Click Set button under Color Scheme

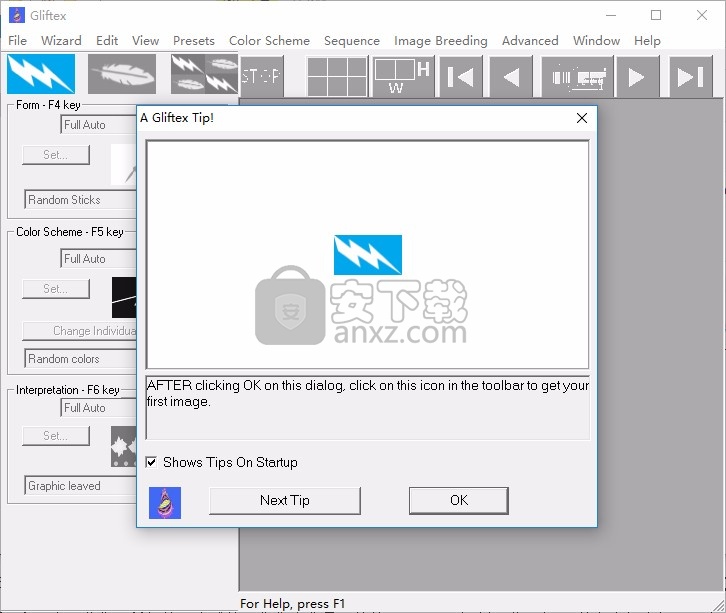56,289
